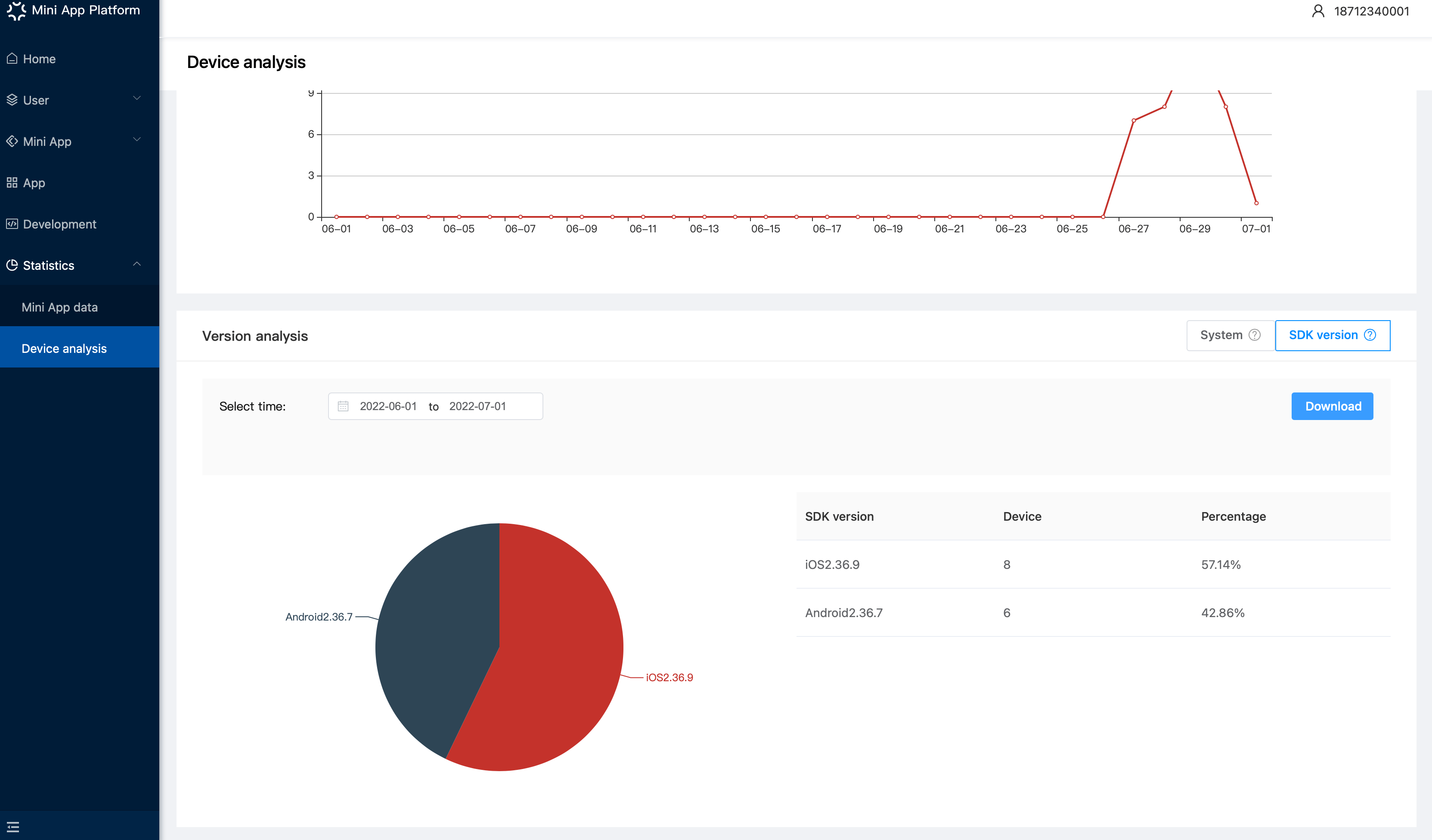1432x840 pixels.
Task: Click the Mini App diamond icon
Action: coord(12,141)
